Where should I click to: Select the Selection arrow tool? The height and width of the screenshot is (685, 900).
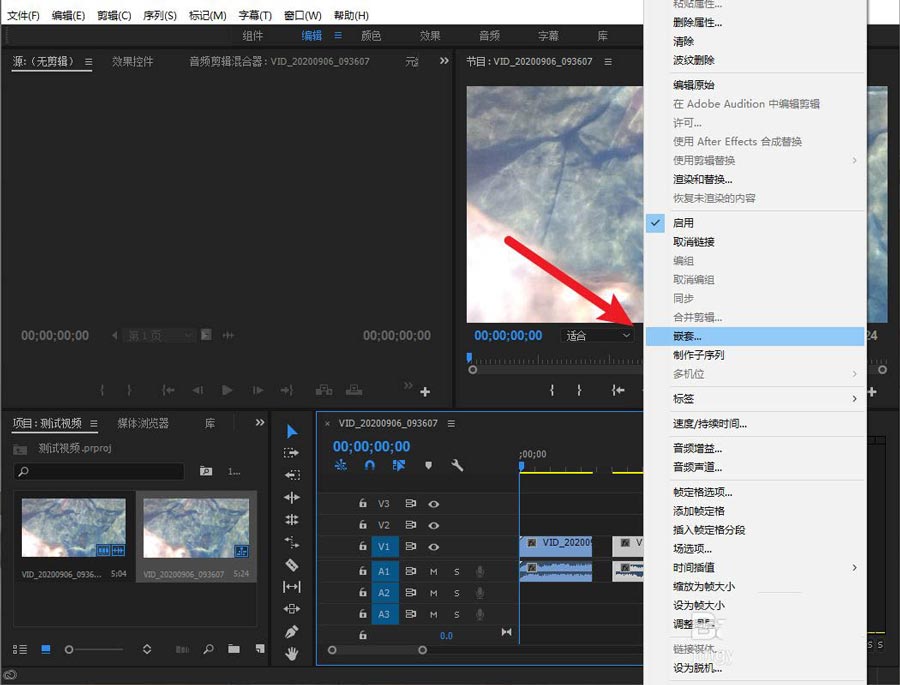(x=292, y=431)
